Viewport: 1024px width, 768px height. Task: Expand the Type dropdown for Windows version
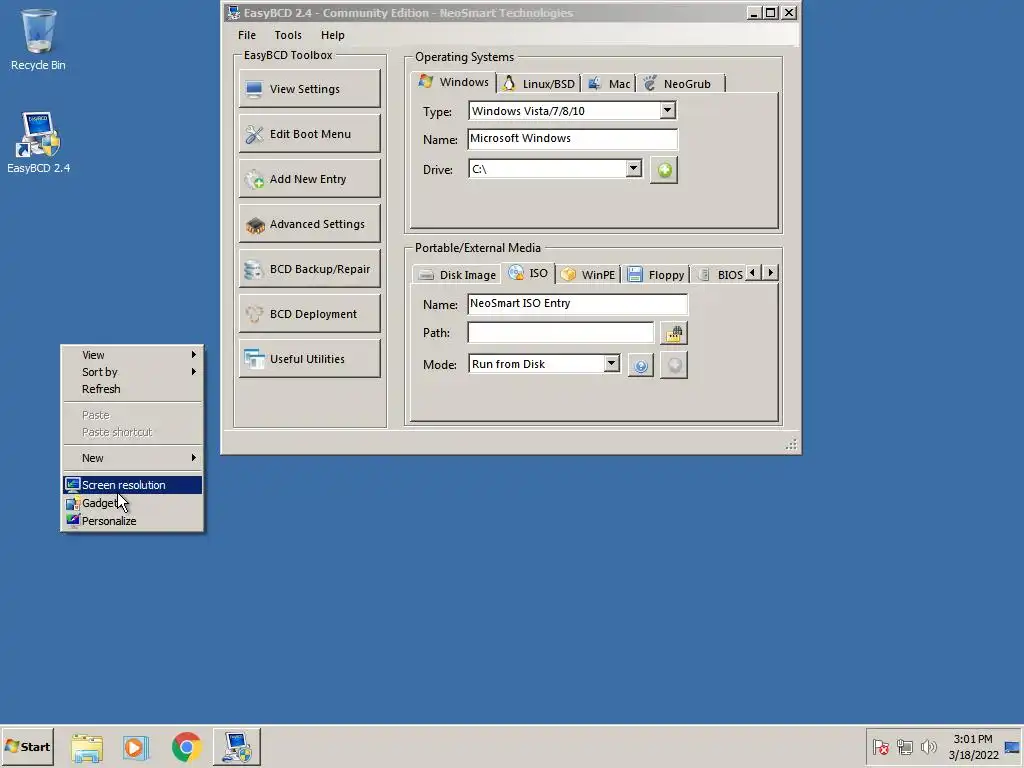[667, 111]
